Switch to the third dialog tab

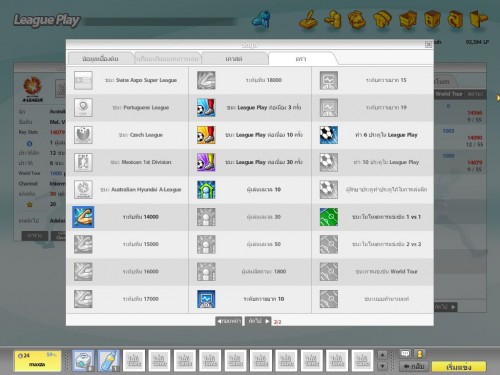(x=234, y=59)
